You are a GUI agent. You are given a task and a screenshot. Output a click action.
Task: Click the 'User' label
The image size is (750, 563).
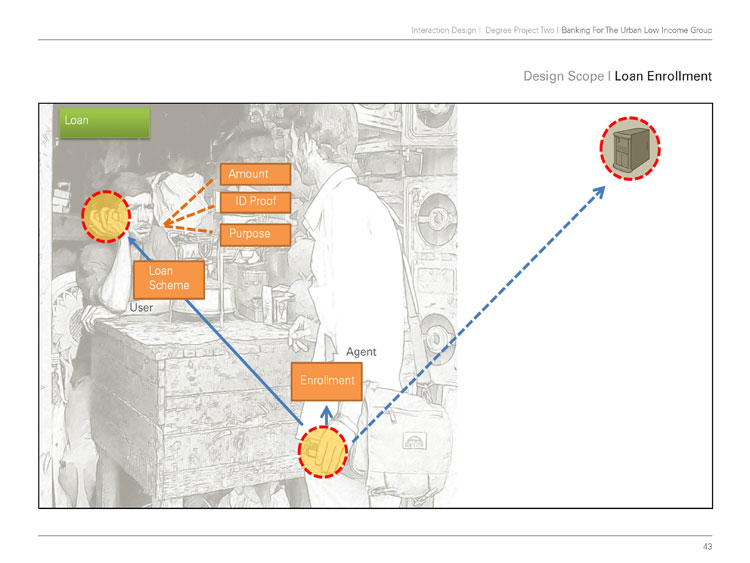click(x=141, y=308)
